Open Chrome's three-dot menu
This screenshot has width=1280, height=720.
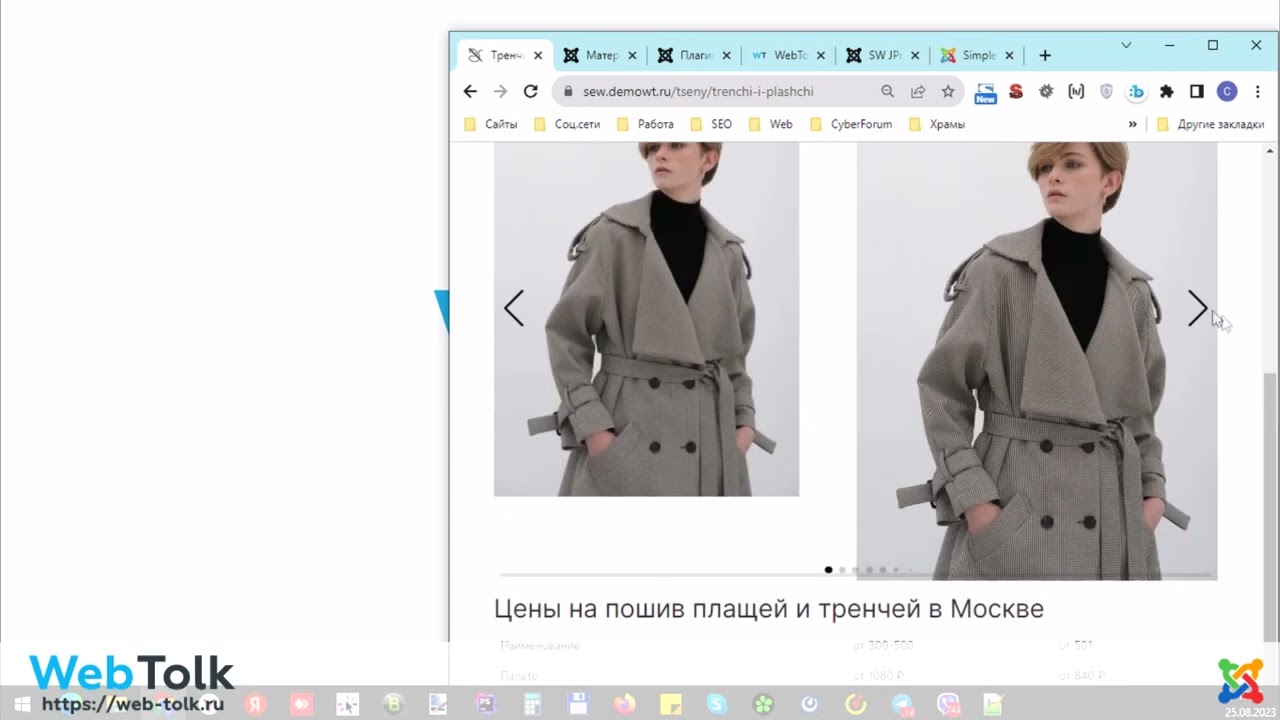[1256, 91]
